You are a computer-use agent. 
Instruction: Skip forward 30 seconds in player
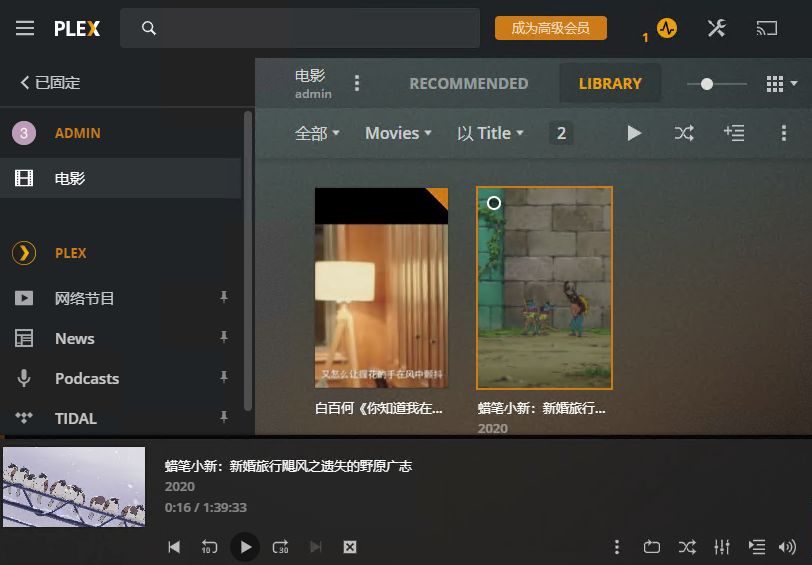[281, 547]
